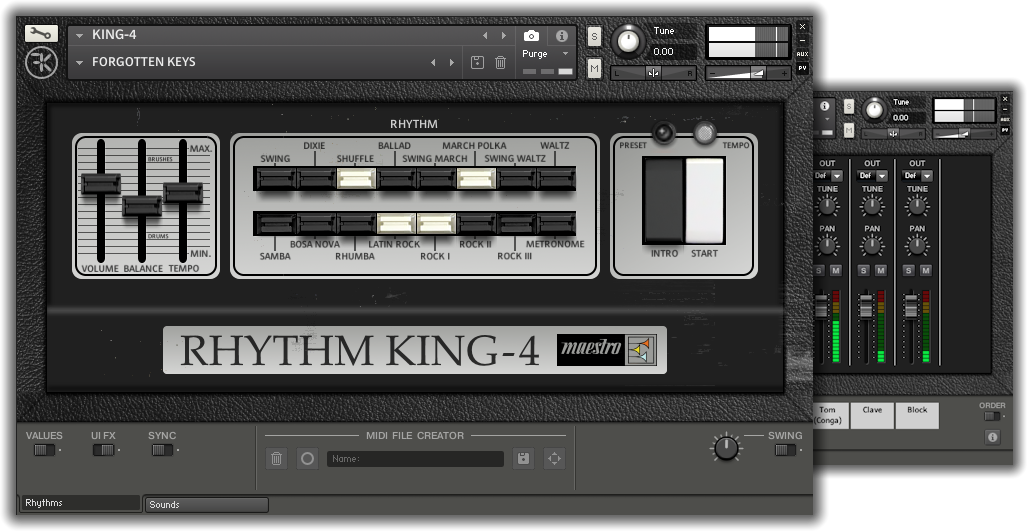Go to the next instrument beside KING-4
This screenshot has width=1032, height=532.
pyautogui.click(x=504, y=36)
